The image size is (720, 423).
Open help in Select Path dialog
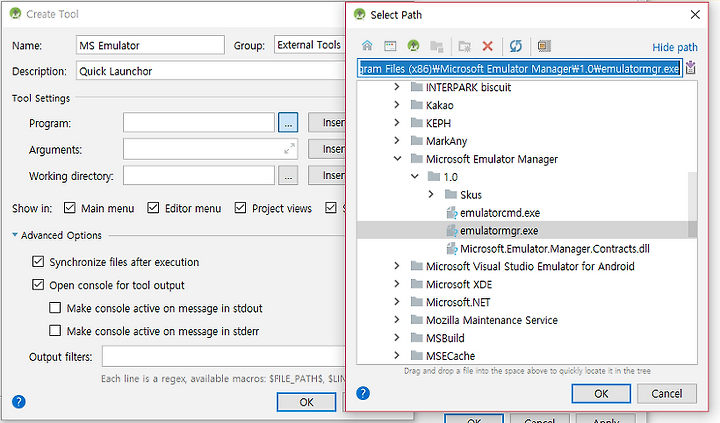pyautogui.click(x=363, y=393)
